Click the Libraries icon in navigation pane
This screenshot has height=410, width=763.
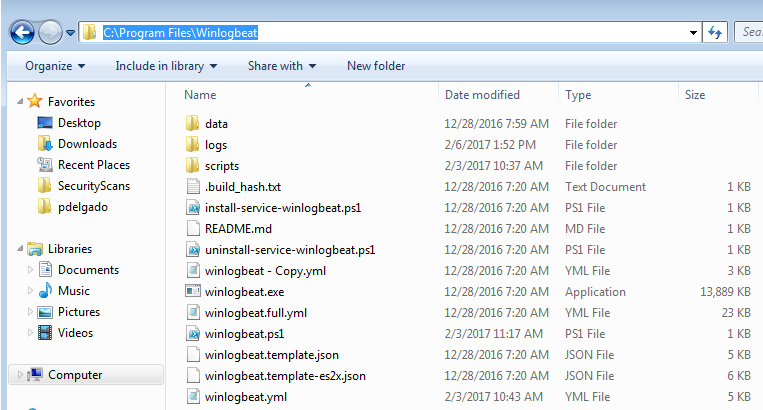[35, 249]
